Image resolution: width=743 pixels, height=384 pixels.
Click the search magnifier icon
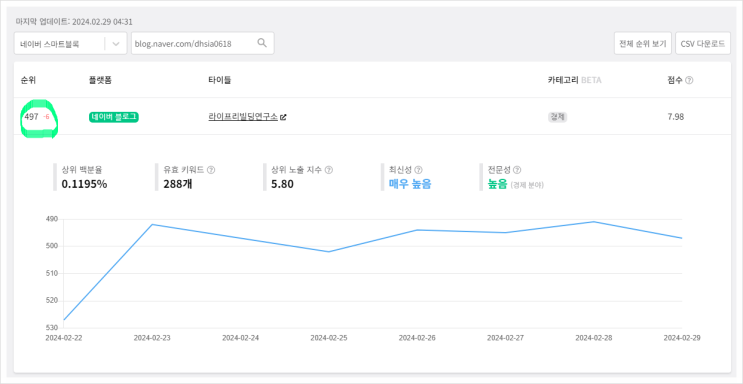click(x=262, y=43)
